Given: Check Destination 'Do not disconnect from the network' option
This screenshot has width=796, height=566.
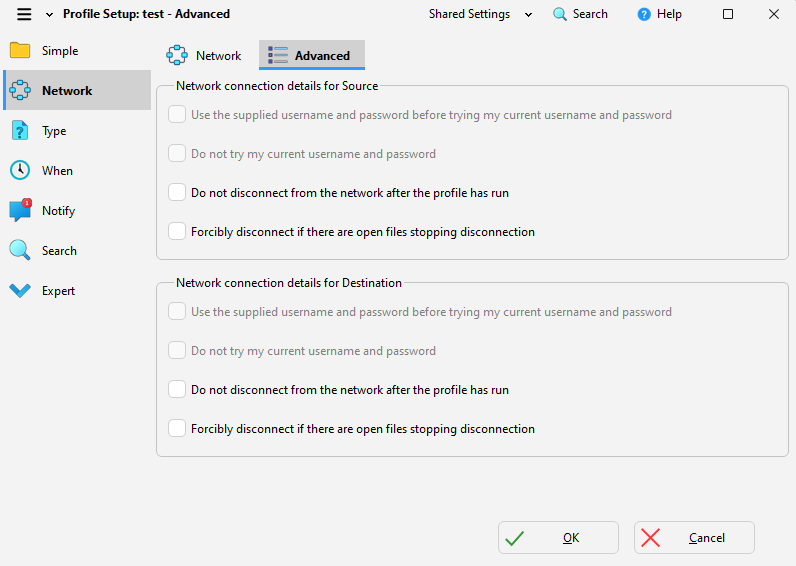Looking at the screenshot, I should [x=177, y=389].
